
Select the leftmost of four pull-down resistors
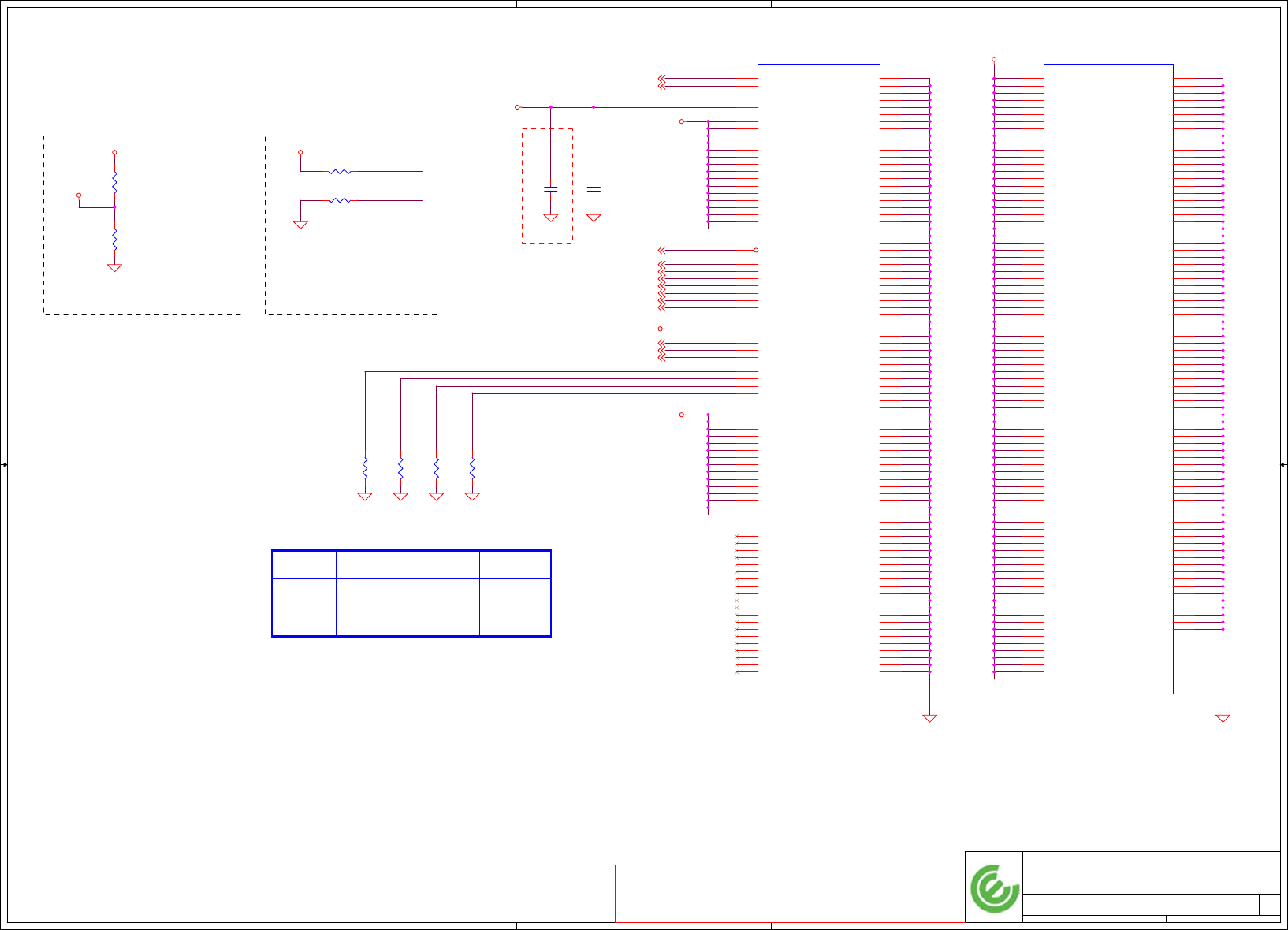pos(365,468)
